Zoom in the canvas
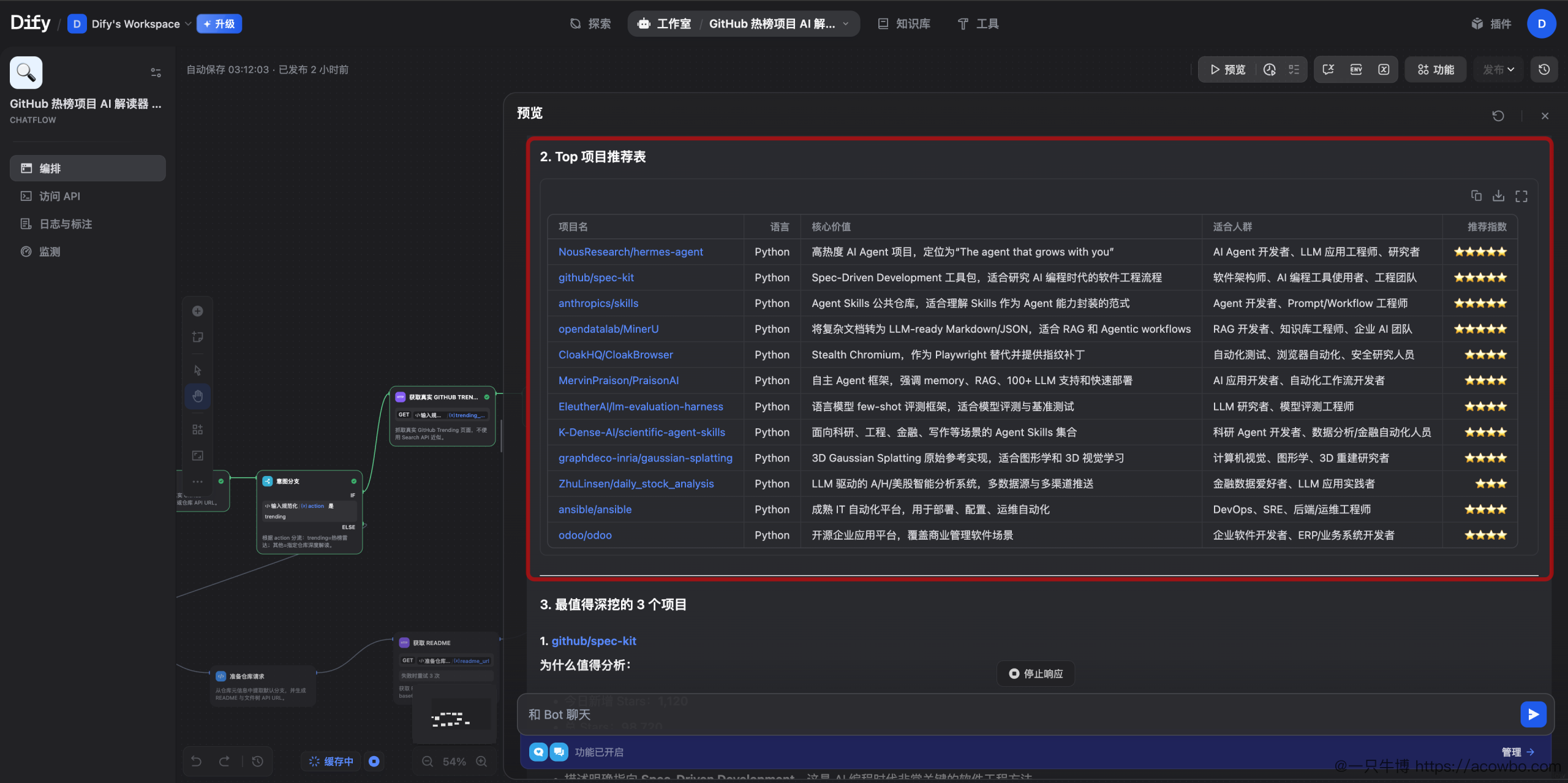 481,761
